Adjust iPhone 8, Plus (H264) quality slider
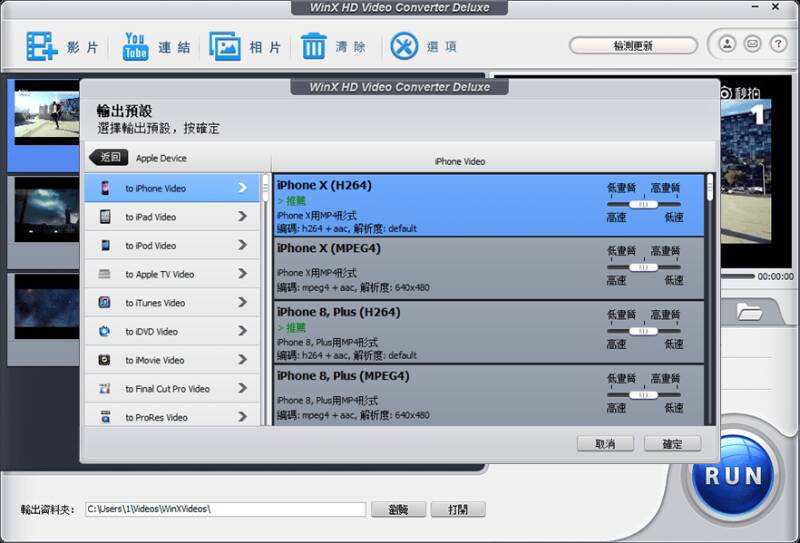The width and height of the screenshot is (800, 543). [x=643, y=331]
